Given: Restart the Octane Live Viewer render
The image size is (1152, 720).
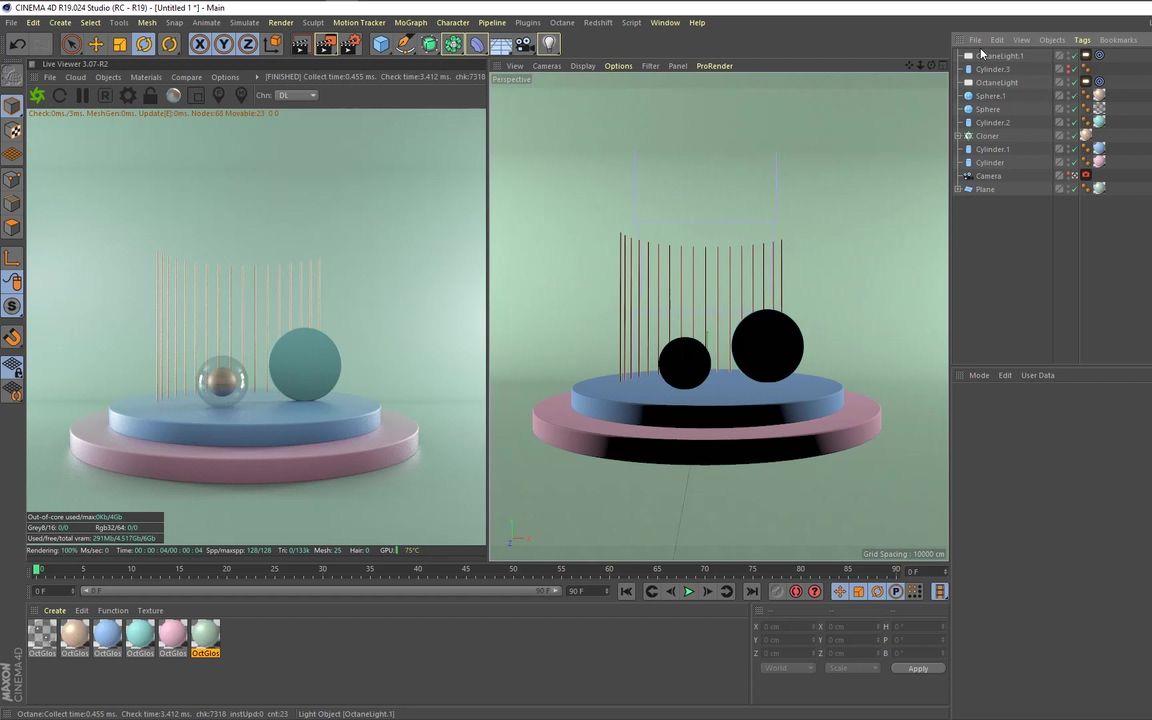Looking at the screenshot, I should click(61, 95).
